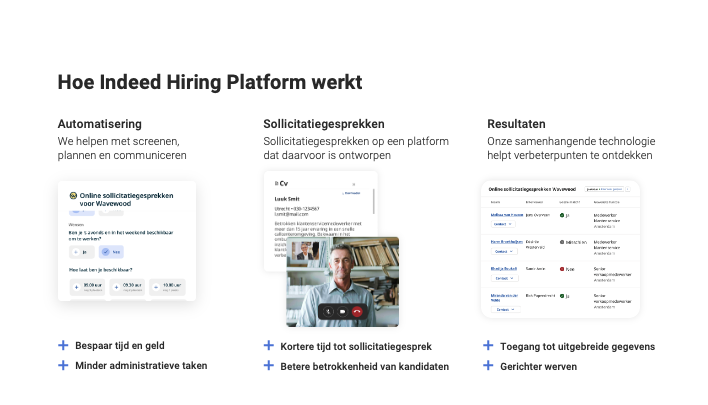Open Contact dropdown under Khadija's name

click(x=504, y=278)
